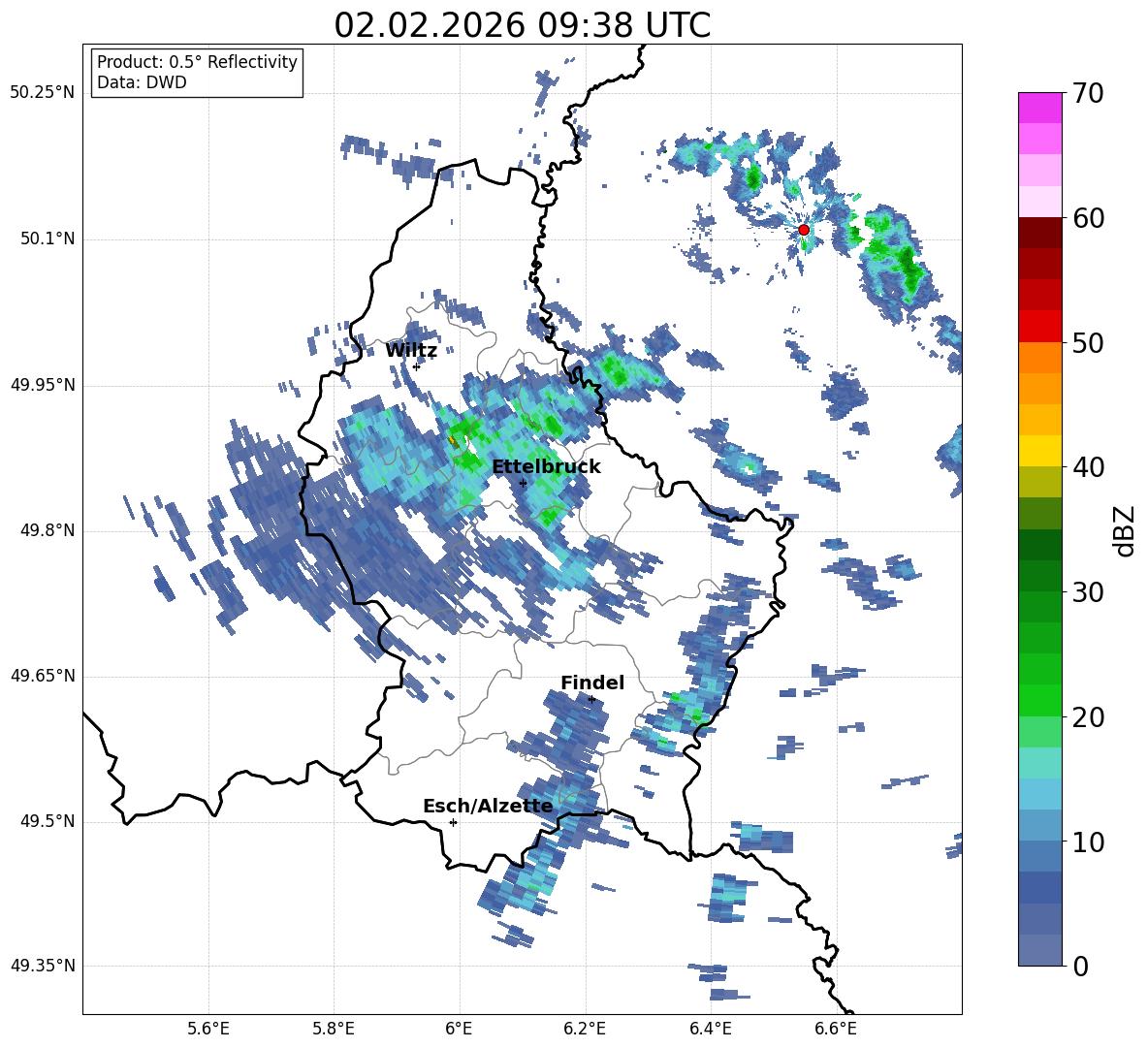Click the 5.8°E longitude label
The width and height of the screenshot is (1148, 1048).
[334, 1029]
